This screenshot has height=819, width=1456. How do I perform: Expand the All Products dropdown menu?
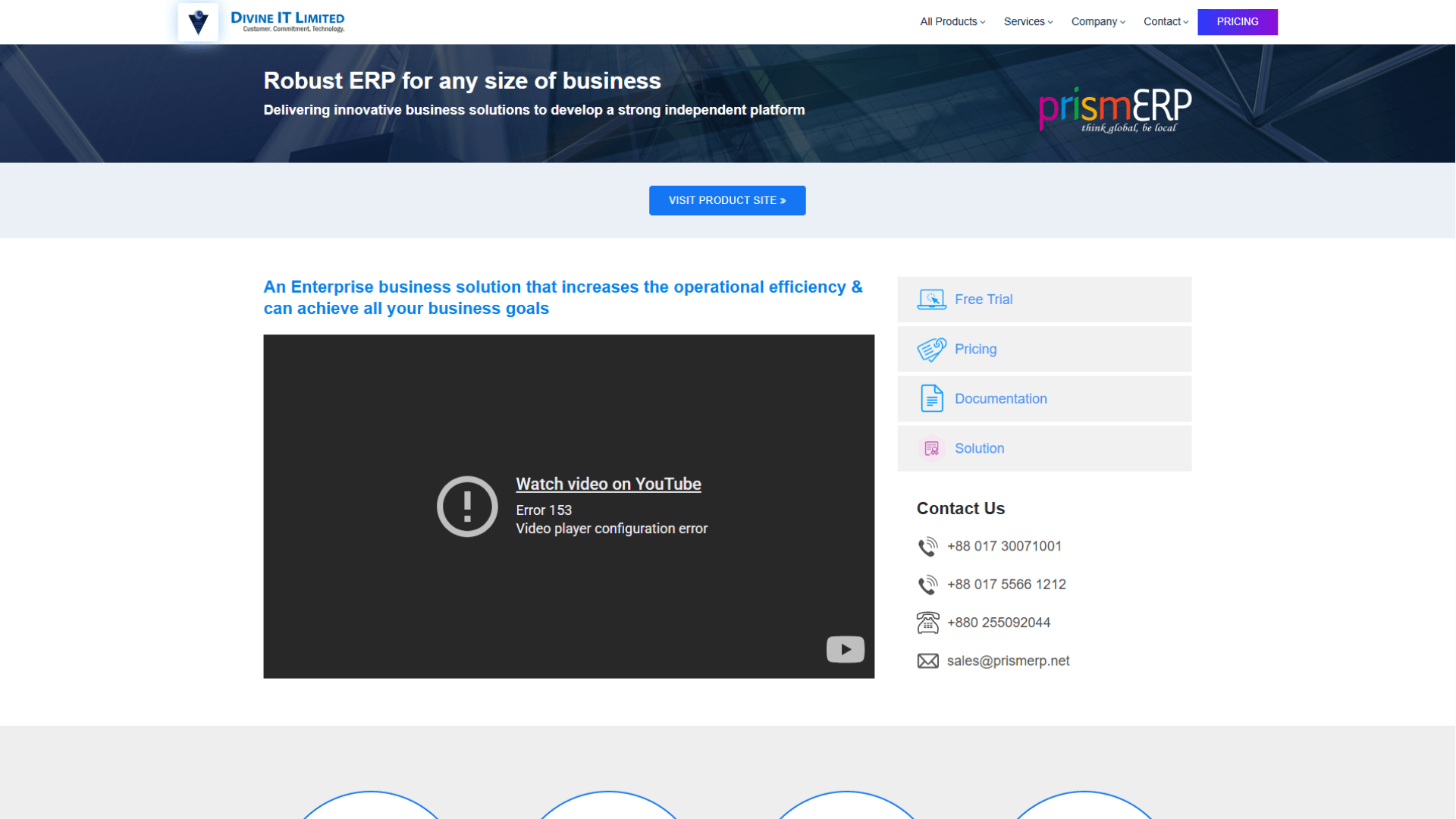[x=952, y=22]
